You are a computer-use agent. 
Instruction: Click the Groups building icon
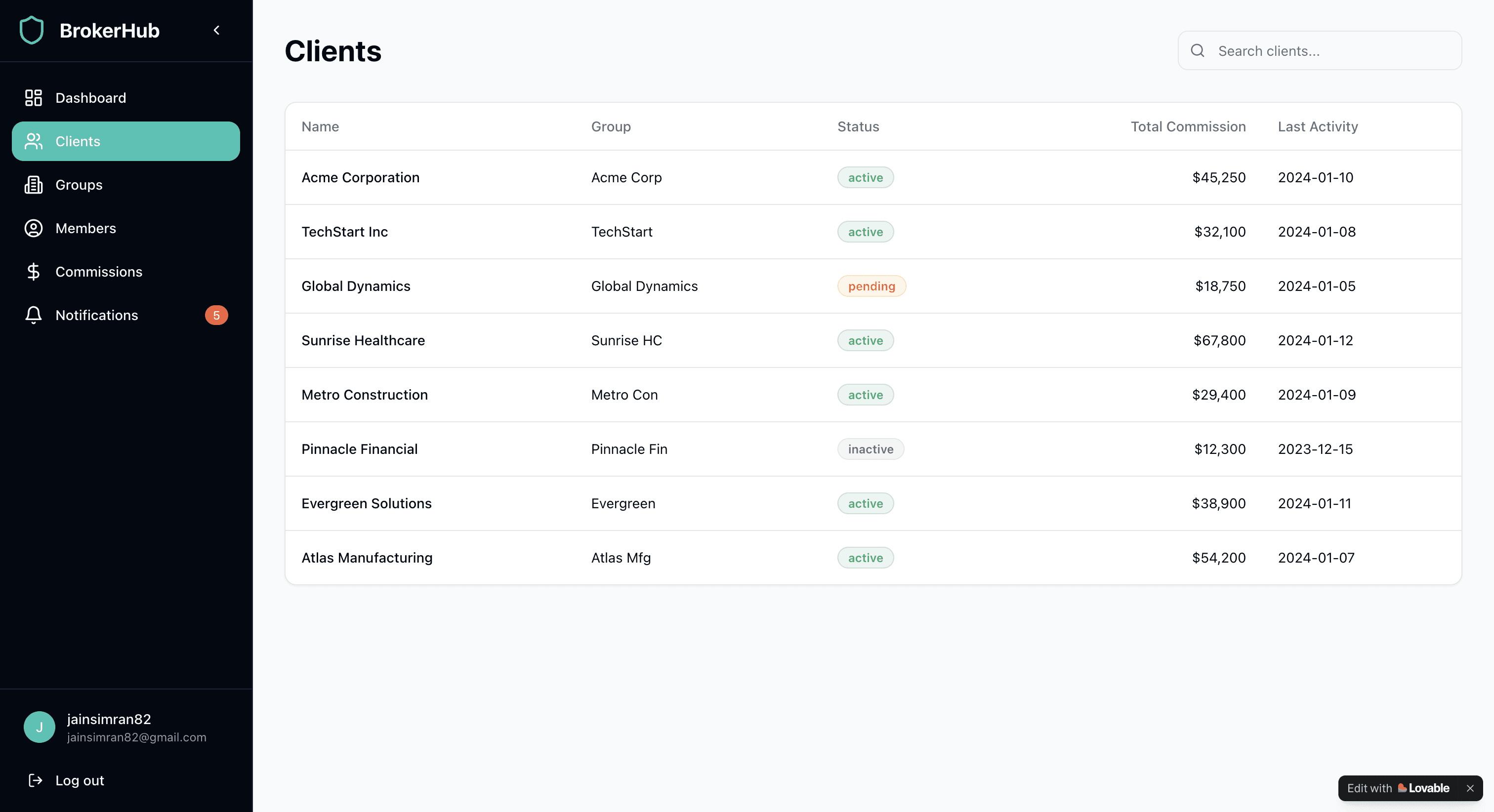coord(34,184)
